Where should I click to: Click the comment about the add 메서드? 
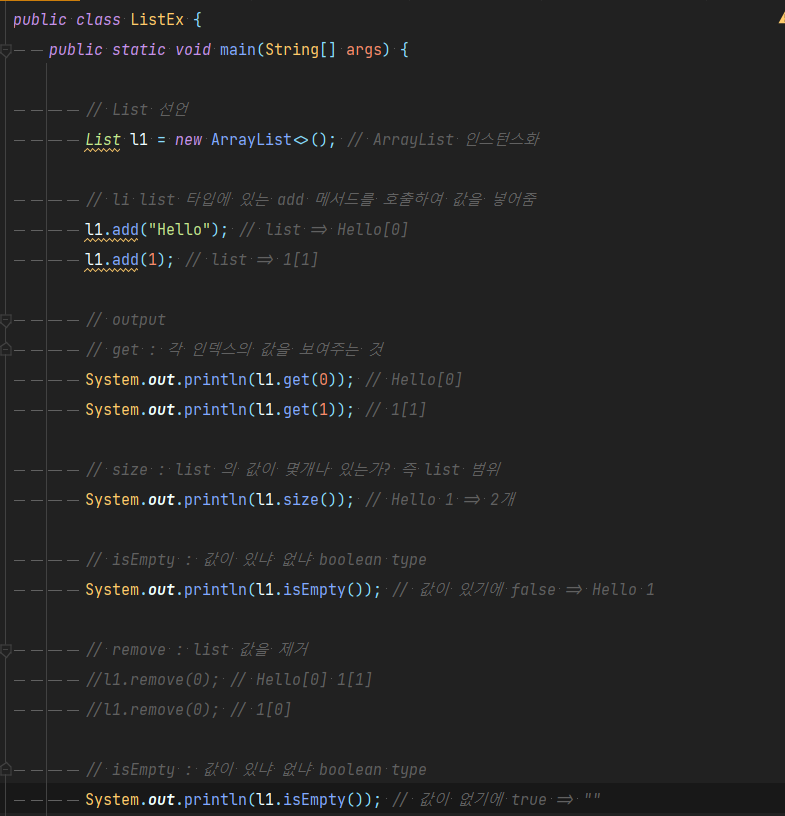[311, 200]
